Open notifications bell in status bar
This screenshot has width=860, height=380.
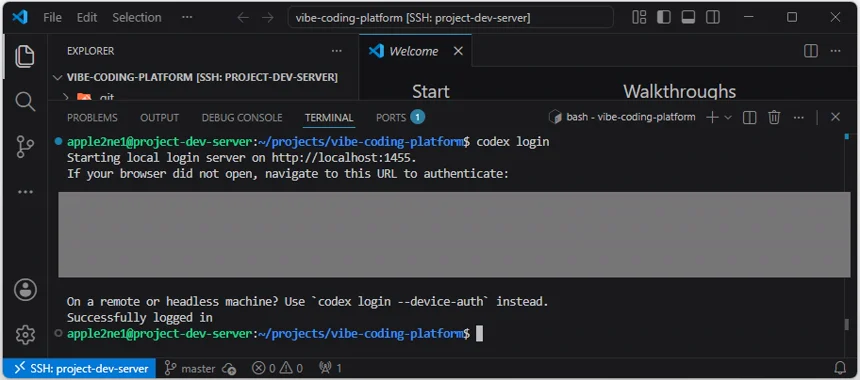(840, 368)
